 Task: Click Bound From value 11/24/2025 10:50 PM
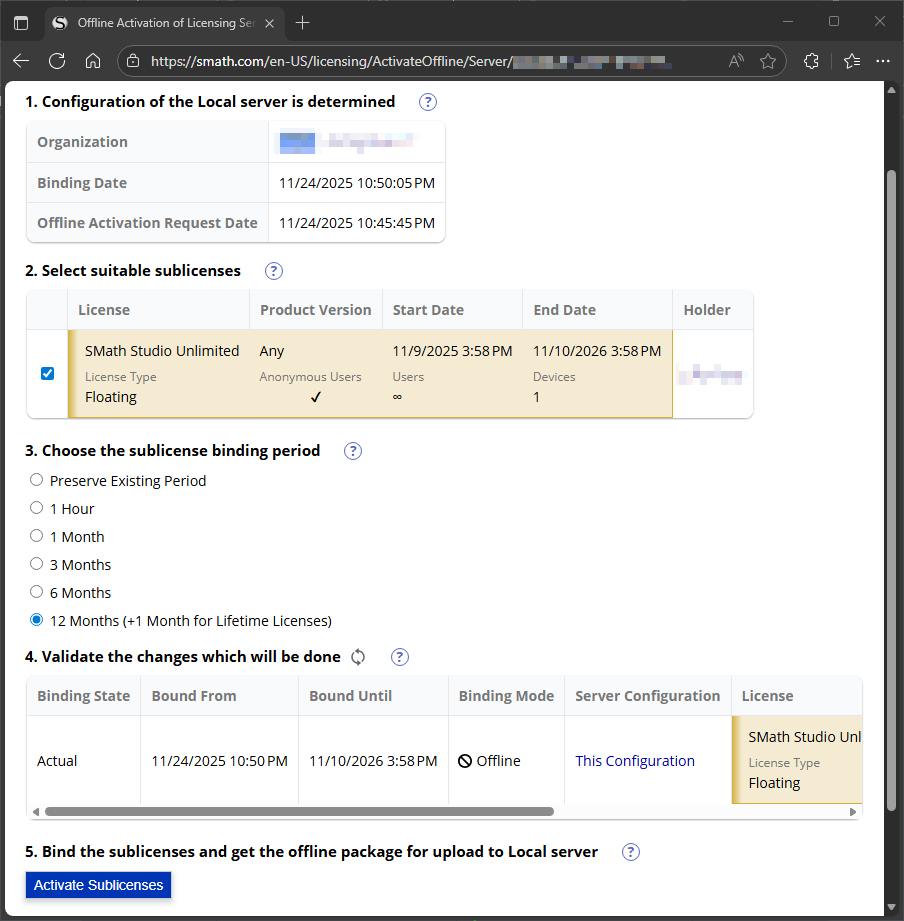tap(220, 761)
